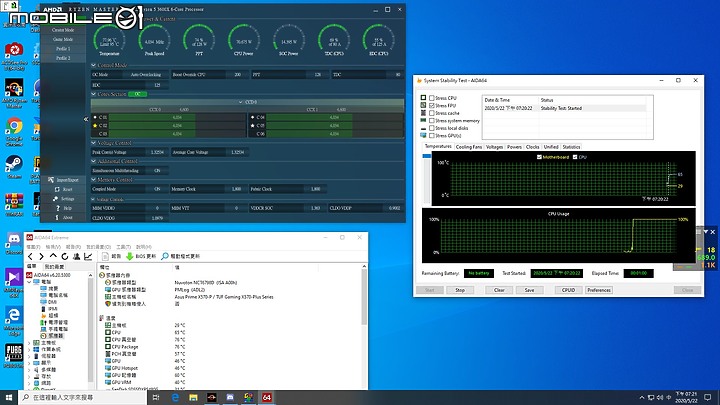
Task: Select Profile 1 in Ryzen Master sidebar
Action: point(63,49)
